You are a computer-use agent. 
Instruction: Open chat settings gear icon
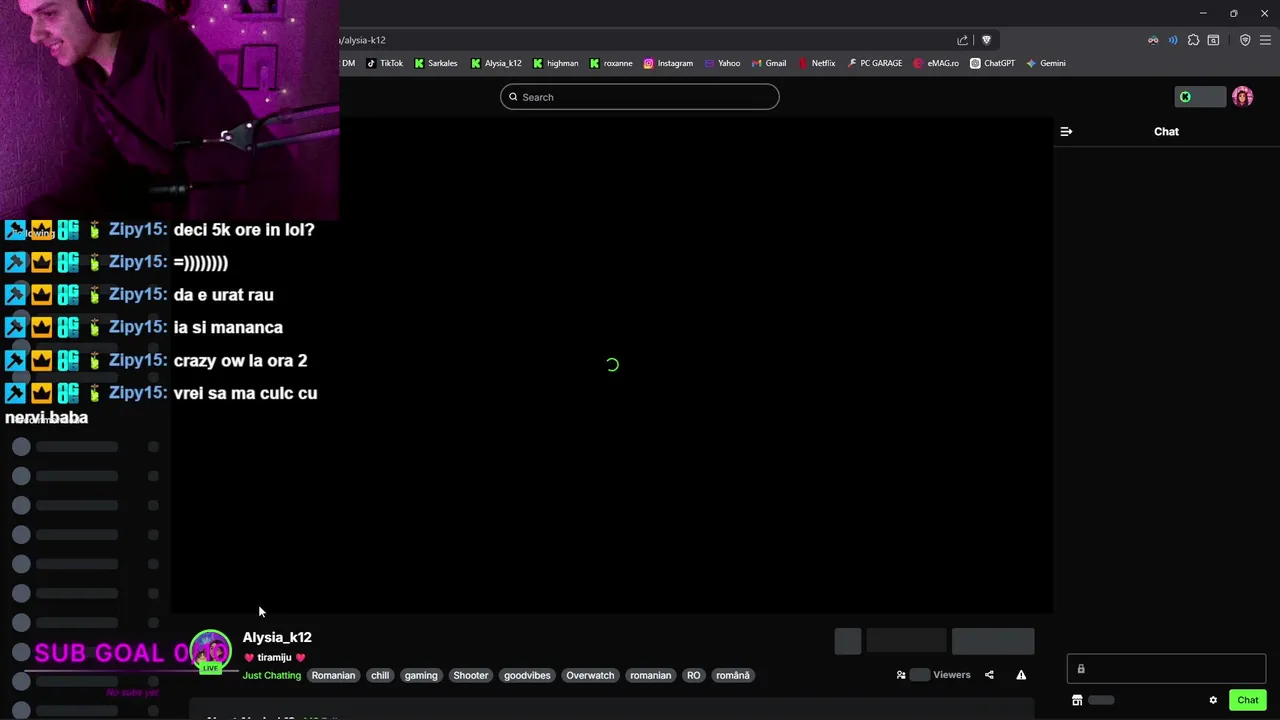pyautogui.click(x=1213, y=700)
